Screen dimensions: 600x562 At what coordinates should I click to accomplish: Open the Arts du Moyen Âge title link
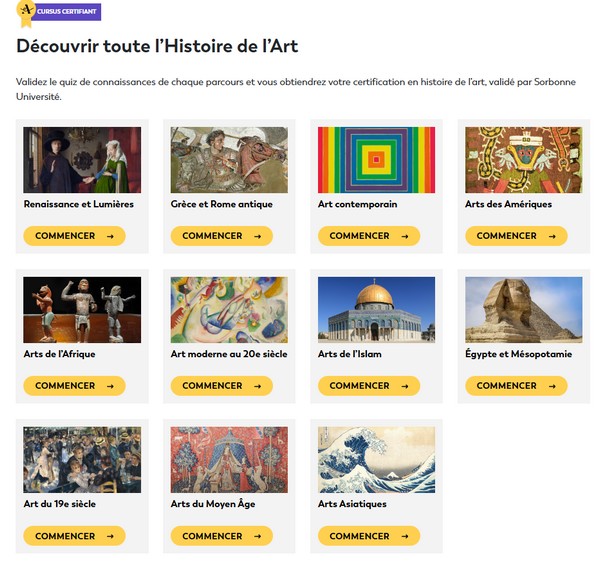pyautogui.click(x=213, y=504)
